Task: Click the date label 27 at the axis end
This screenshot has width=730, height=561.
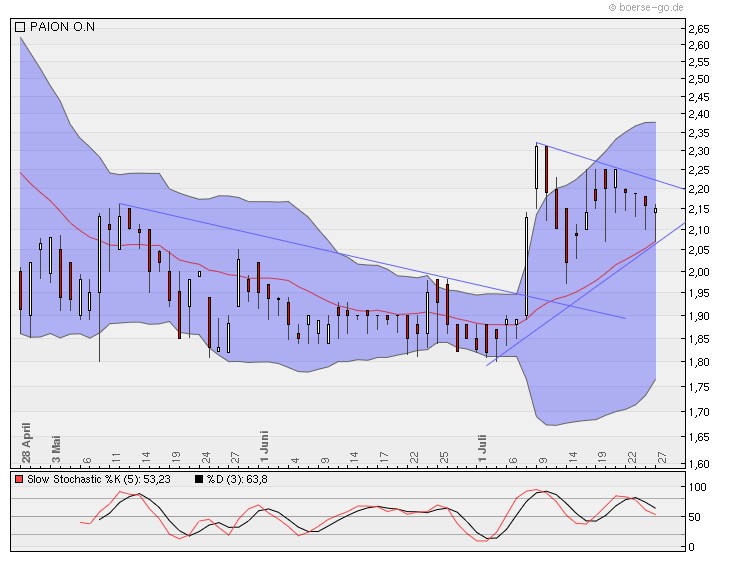Action: (x=662, y=457)
